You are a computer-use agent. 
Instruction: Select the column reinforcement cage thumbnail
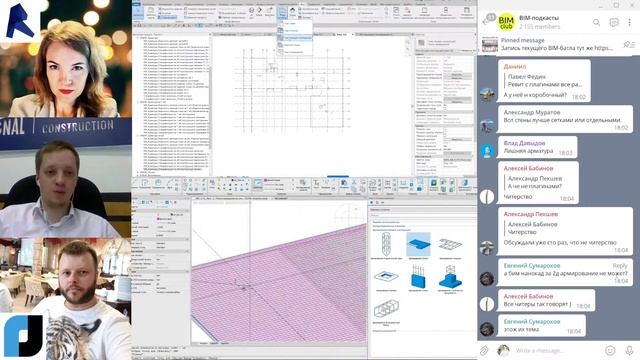point(386,244)
